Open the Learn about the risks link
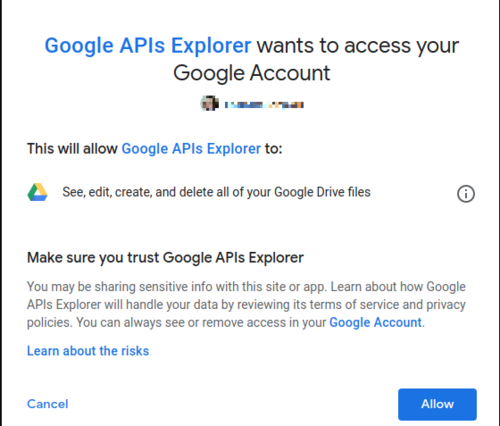The height and width of the screenshot is (426, 500). click(x=88, y=351)
